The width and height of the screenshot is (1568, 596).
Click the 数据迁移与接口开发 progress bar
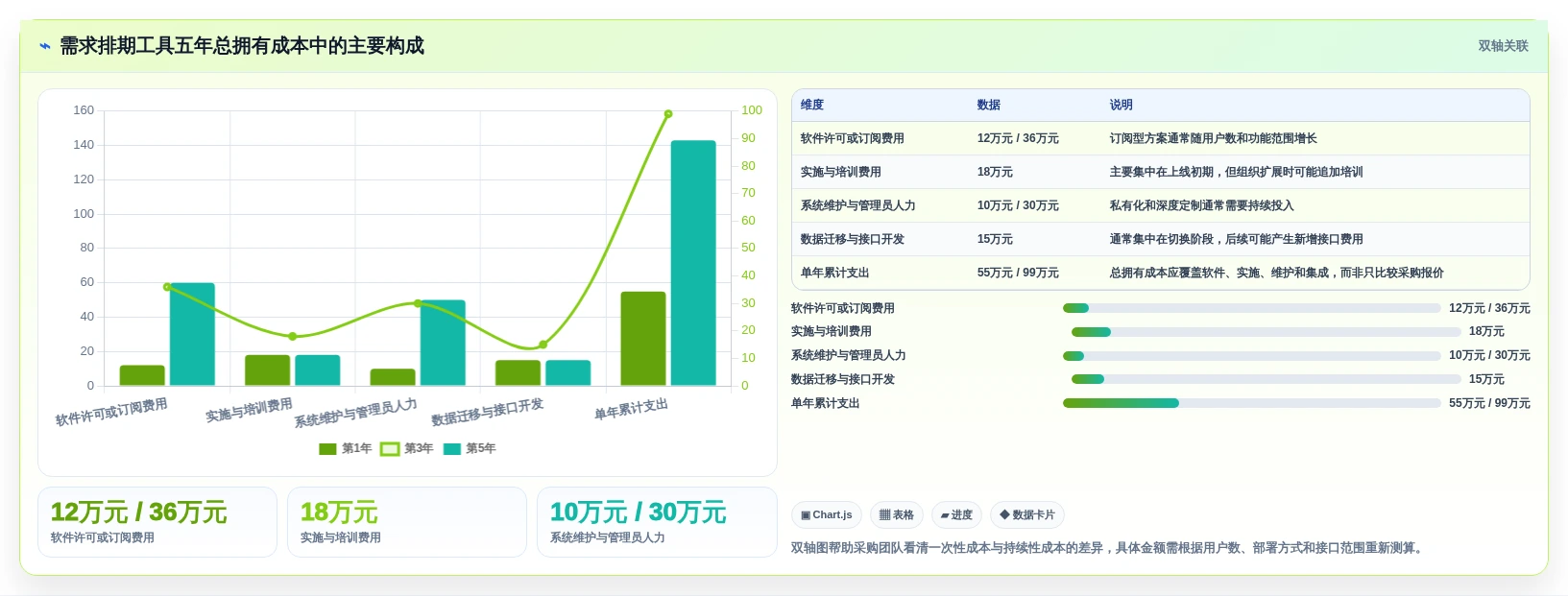pyautogui.click(x=1266, y=379)
